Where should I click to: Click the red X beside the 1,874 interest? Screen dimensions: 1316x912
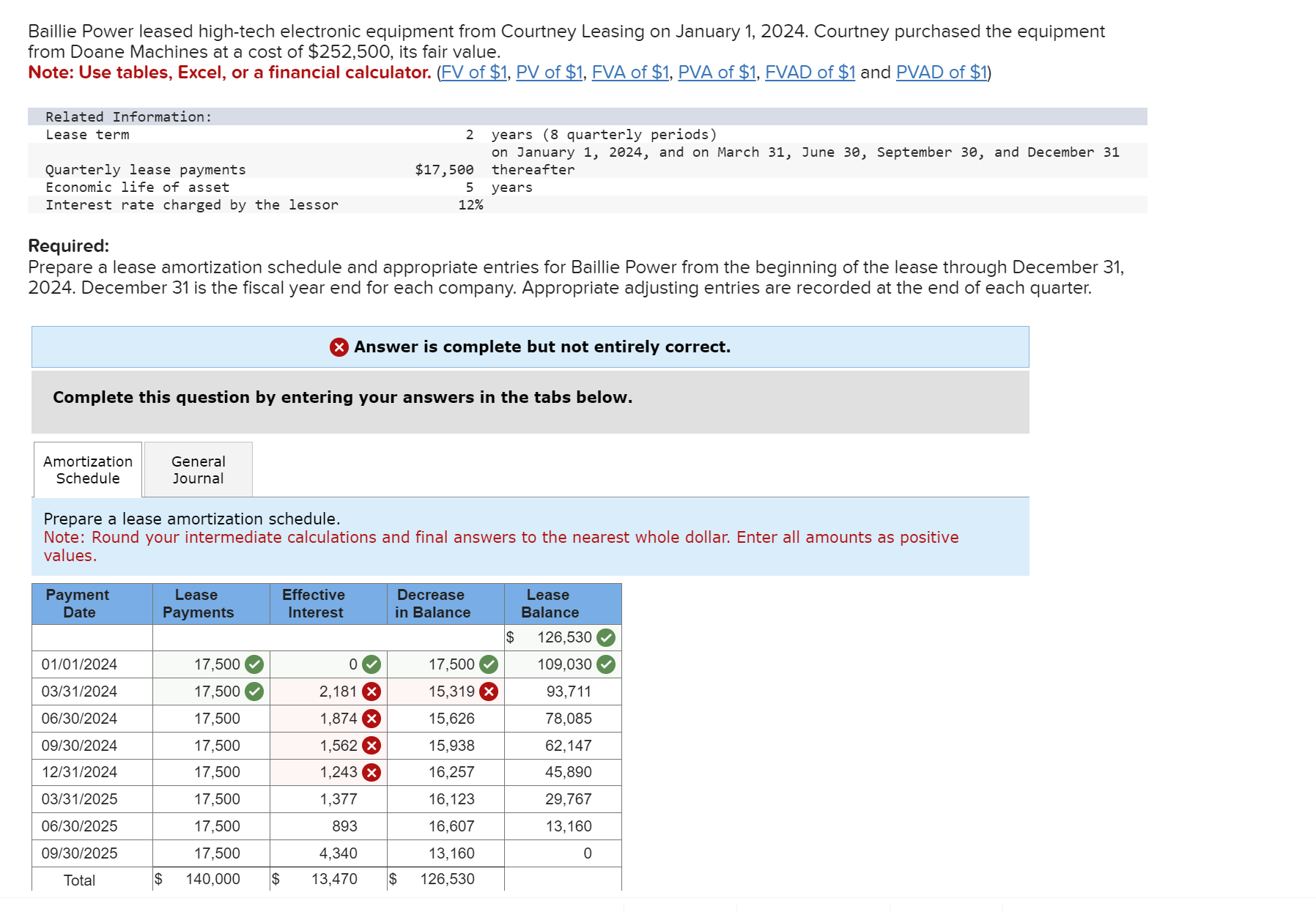tap(371, 719)
